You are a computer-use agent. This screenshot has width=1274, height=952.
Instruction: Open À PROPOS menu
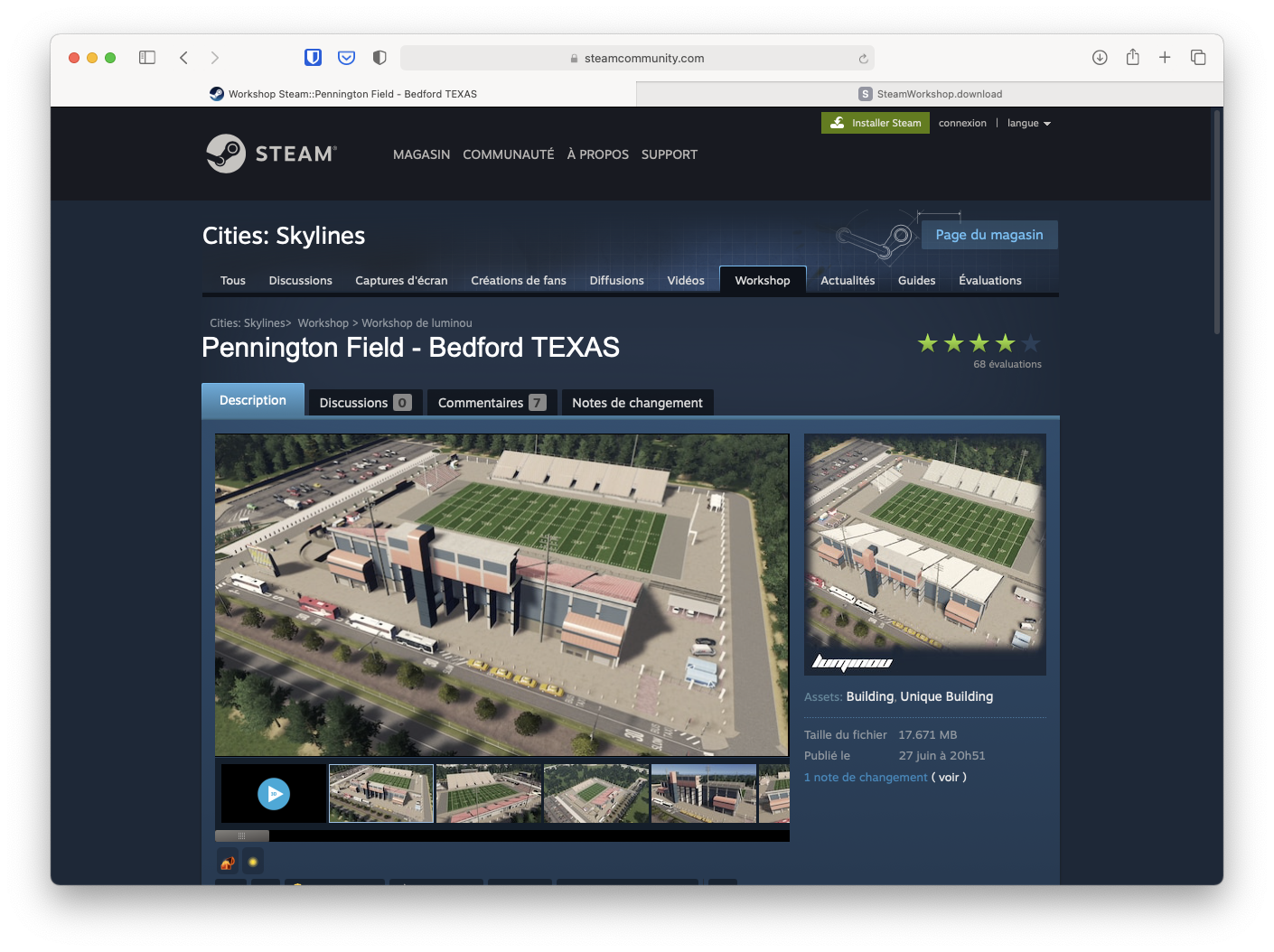598,154
